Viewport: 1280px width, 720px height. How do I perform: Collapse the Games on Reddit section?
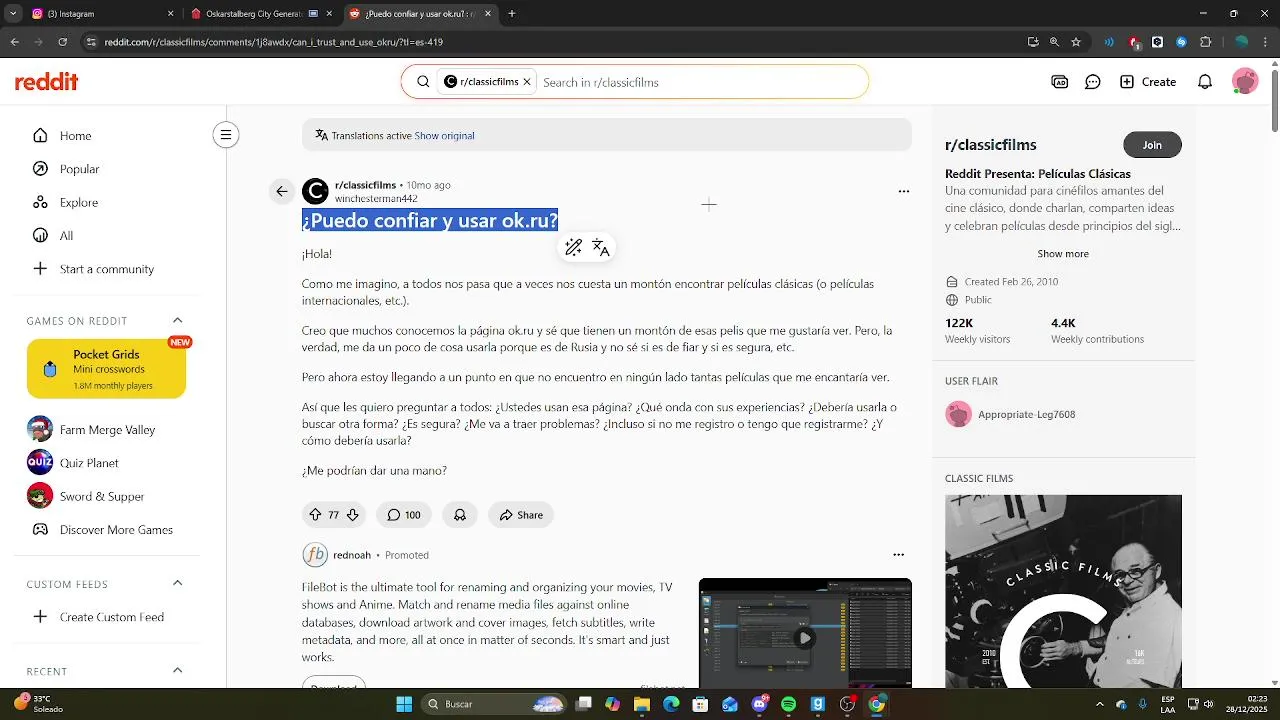coord(178,321)
